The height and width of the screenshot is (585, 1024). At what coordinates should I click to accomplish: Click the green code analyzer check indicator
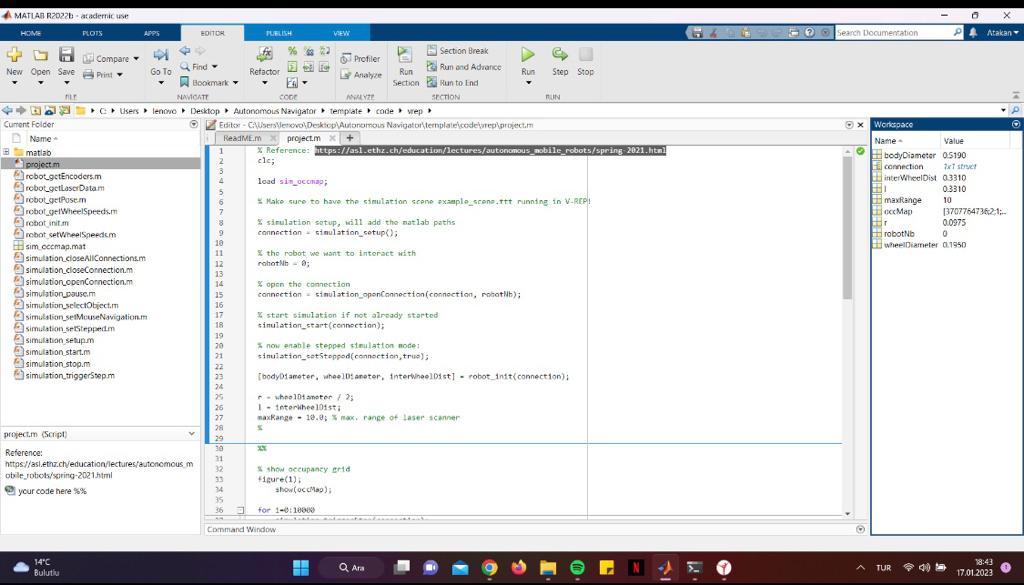pos(860,151)
